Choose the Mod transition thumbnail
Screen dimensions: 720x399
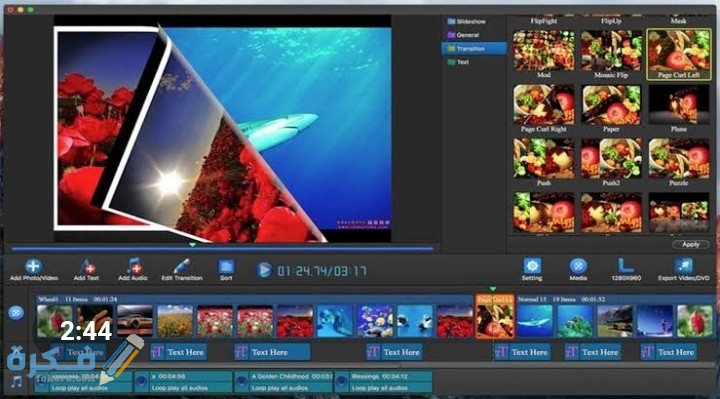click(544, 51)
